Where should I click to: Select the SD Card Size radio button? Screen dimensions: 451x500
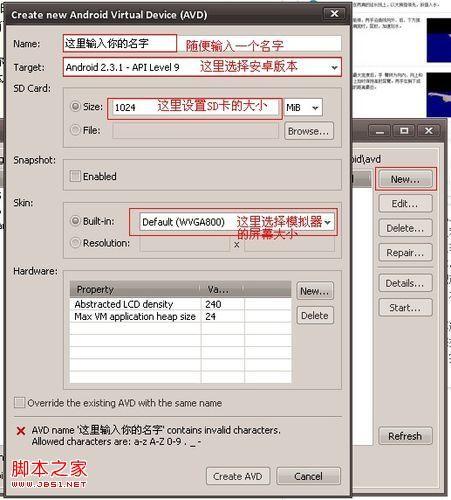point(76,106)
